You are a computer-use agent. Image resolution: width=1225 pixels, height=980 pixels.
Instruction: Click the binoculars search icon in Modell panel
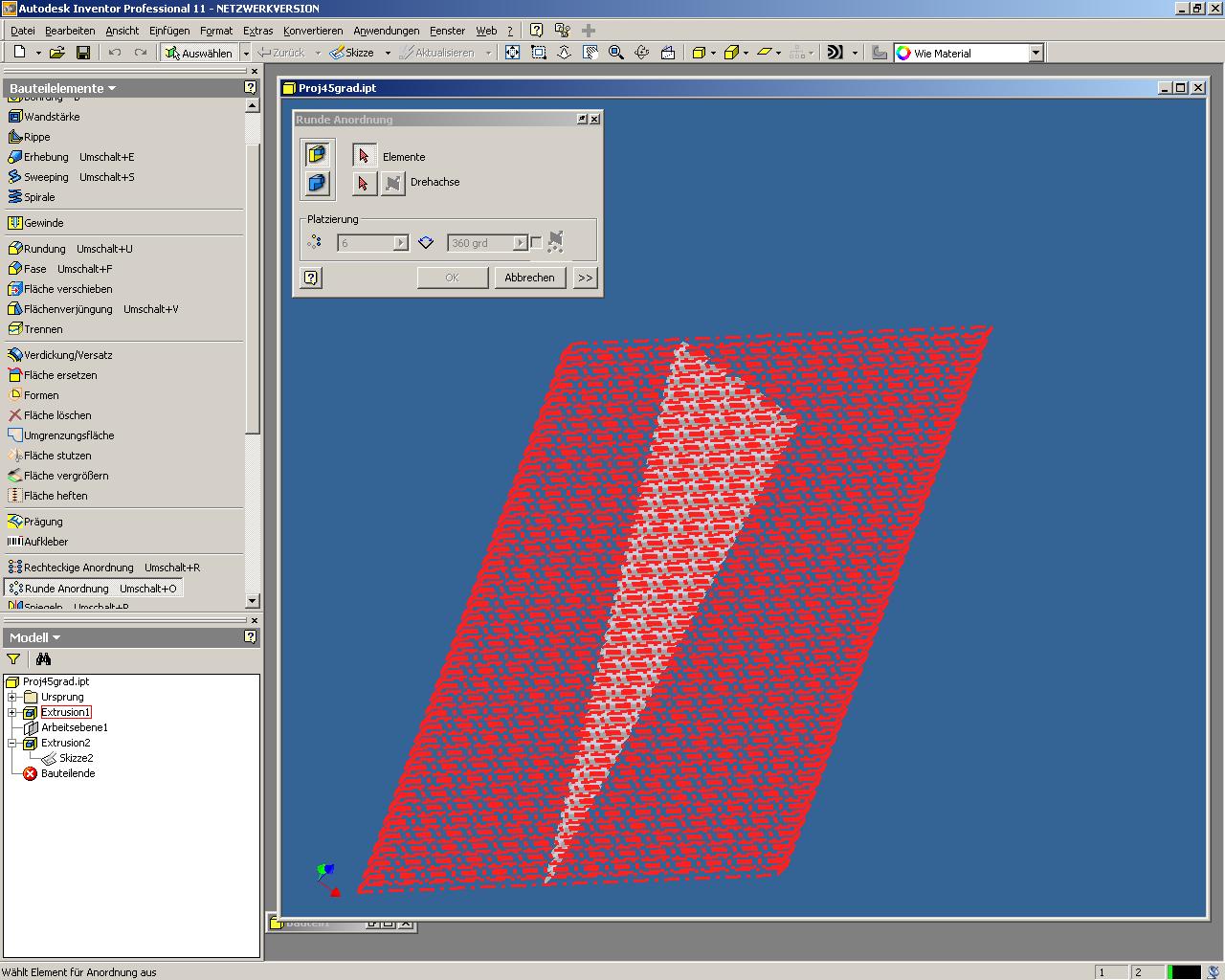coord(43,658)
